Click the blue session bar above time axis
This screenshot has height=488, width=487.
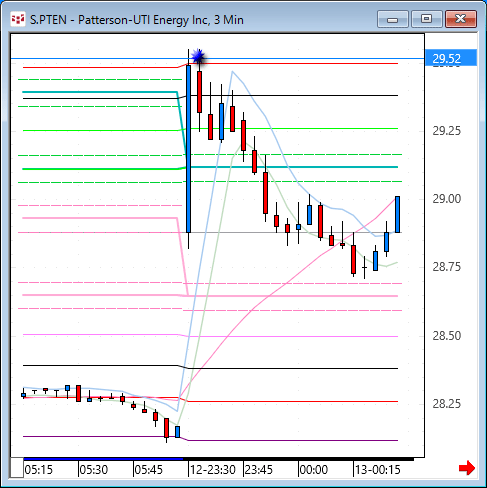pyautogui.click(x=103, y=459)
